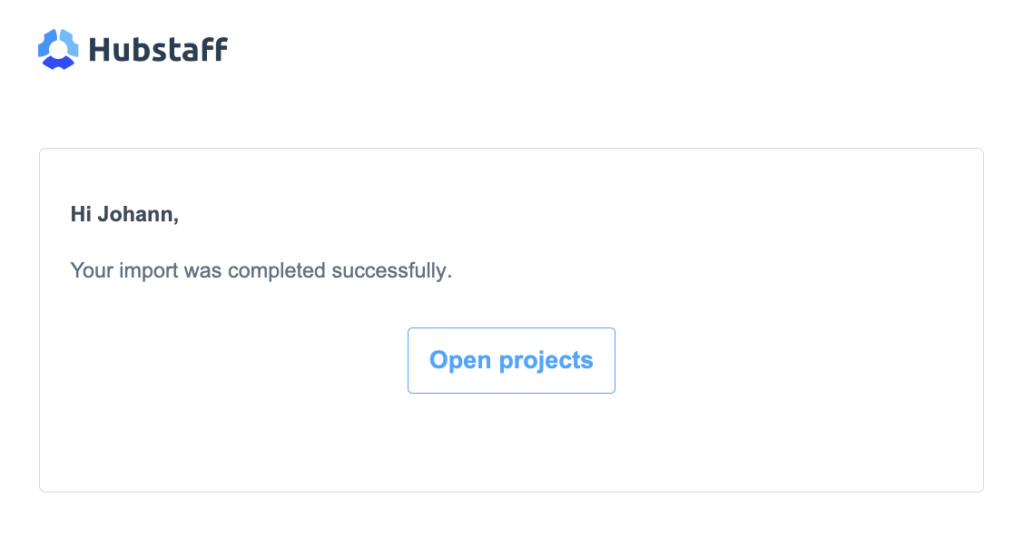Select the "Hi Johann," greeting line

click(x=125, y=214)
